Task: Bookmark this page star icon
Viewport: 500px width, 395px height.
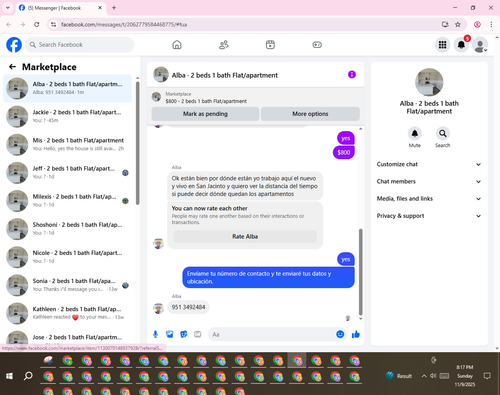Action: coord(458,24)
